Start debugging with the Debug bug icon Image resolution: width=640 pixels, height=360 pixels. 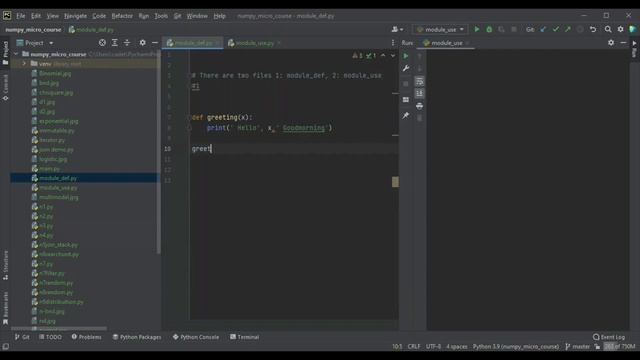(489, 29)
